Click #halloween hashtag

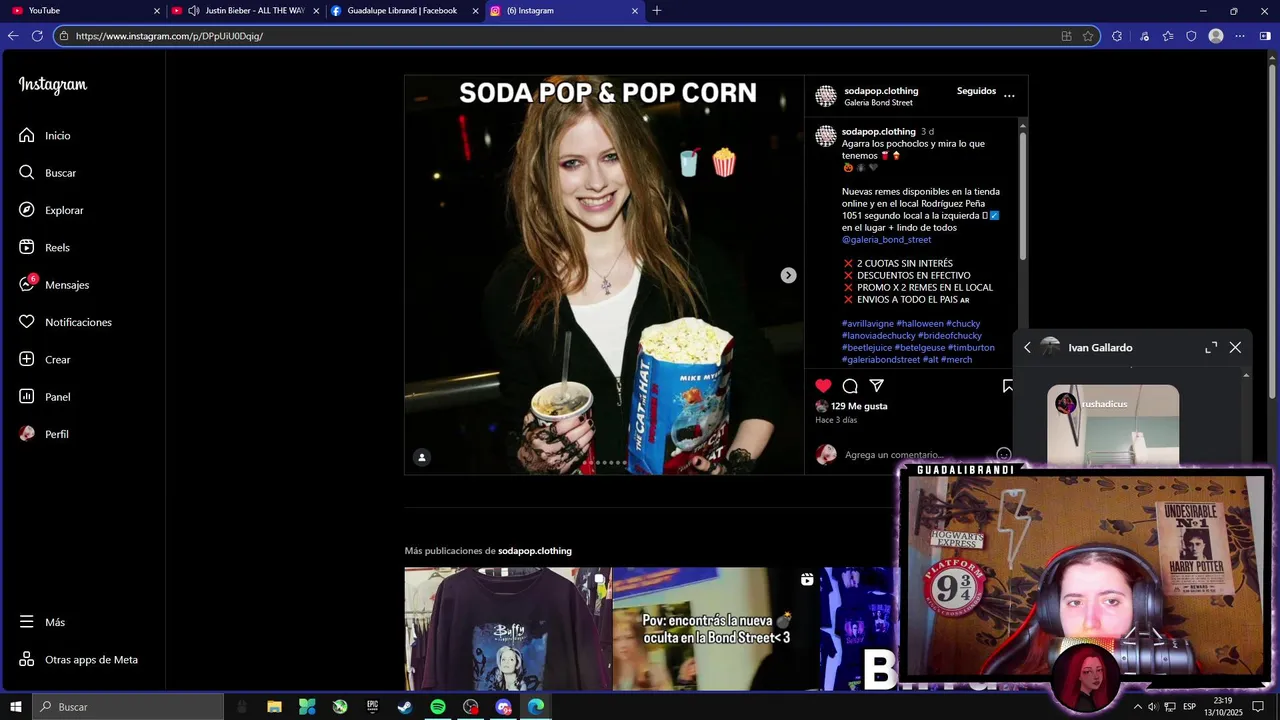click(920, 324)
